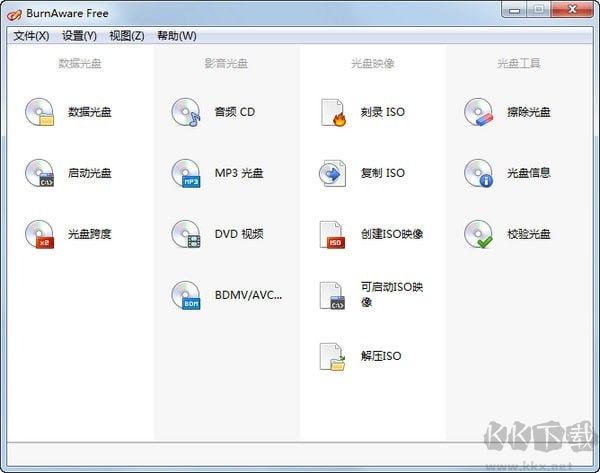
Task: Click the 光盘工具 column heading
Action: click(519, 63)
